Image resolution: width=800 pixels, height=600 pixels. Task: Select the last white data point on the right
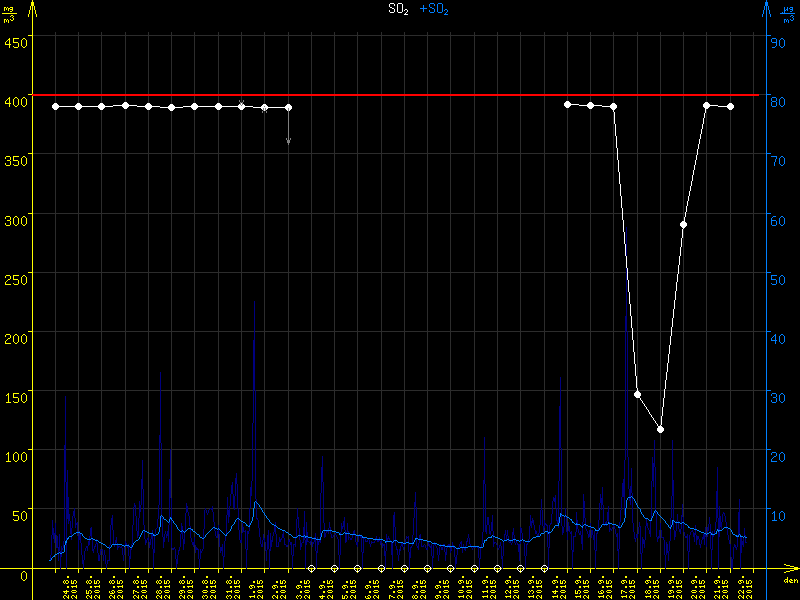tap(730, 106)
